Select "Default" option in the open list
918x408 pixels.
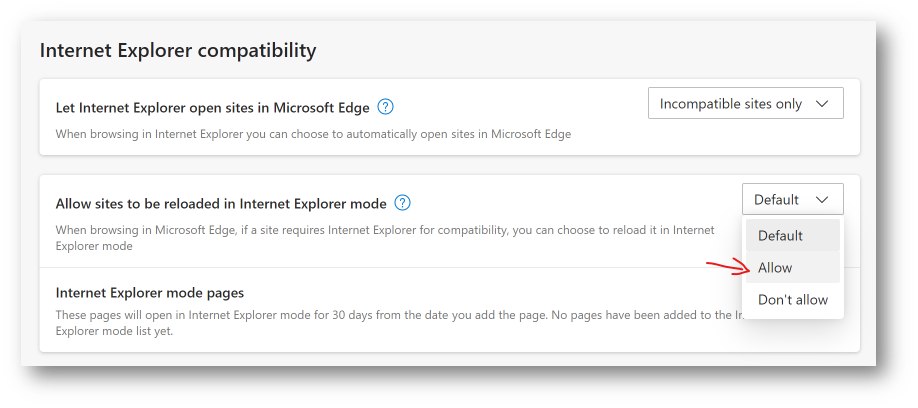780,236
